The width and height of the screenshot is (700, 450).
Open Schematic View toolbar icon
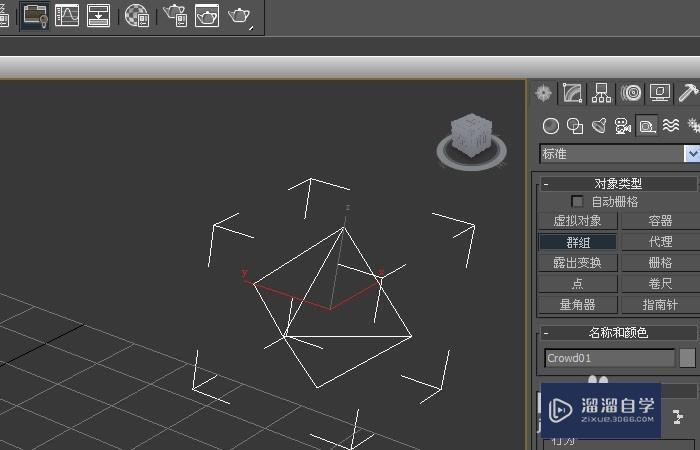pos(98,15)
